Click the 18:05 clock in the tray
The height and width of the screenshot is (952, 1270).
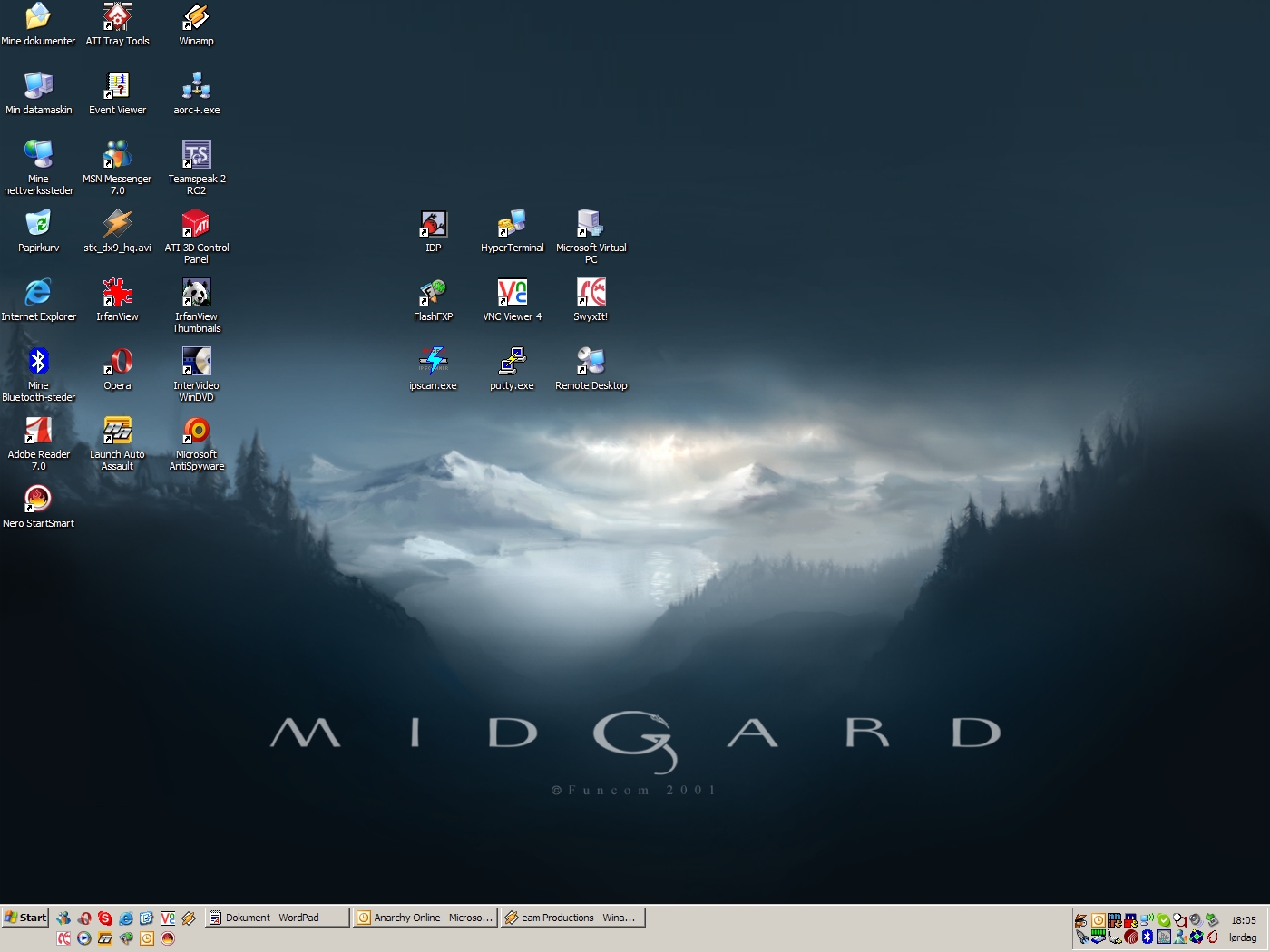1243,920
